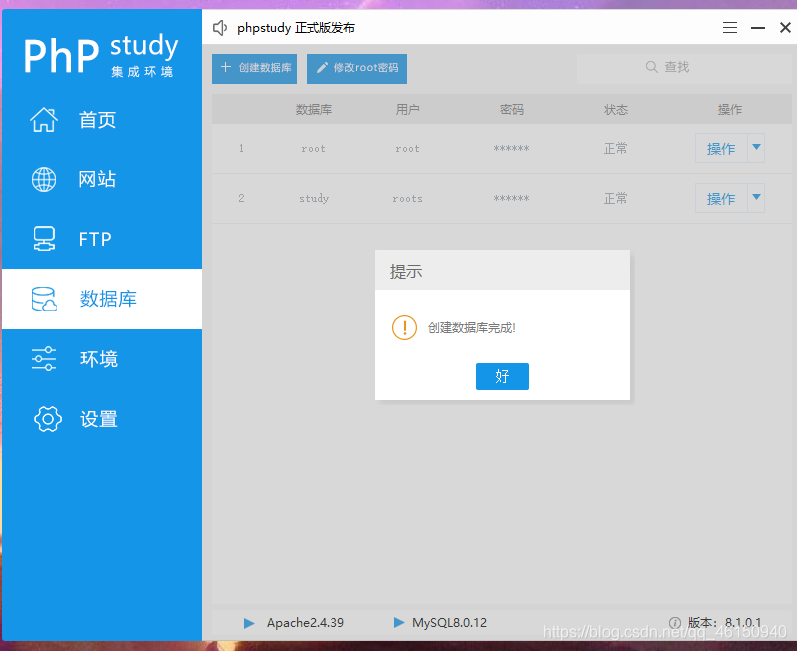Click the home icon in sidebar
The image size is (797, 651).
(x=44, y=120)
